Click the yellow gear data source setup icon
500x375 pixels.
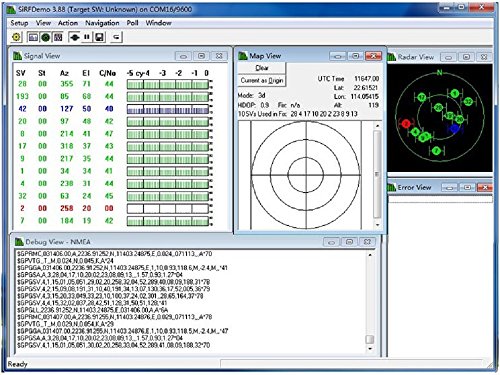(x=16, y=37)
